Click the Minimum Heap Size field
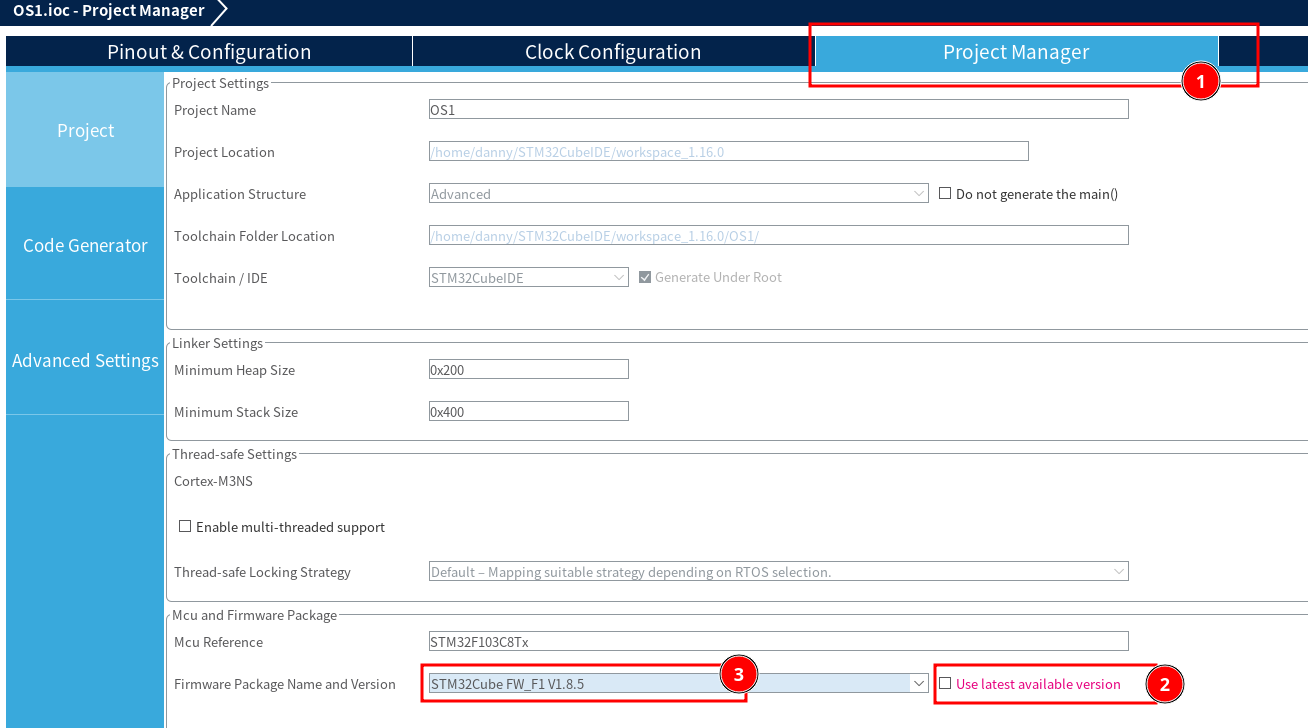The width and height of the screenshot is (1308, 728). (529, 369)
